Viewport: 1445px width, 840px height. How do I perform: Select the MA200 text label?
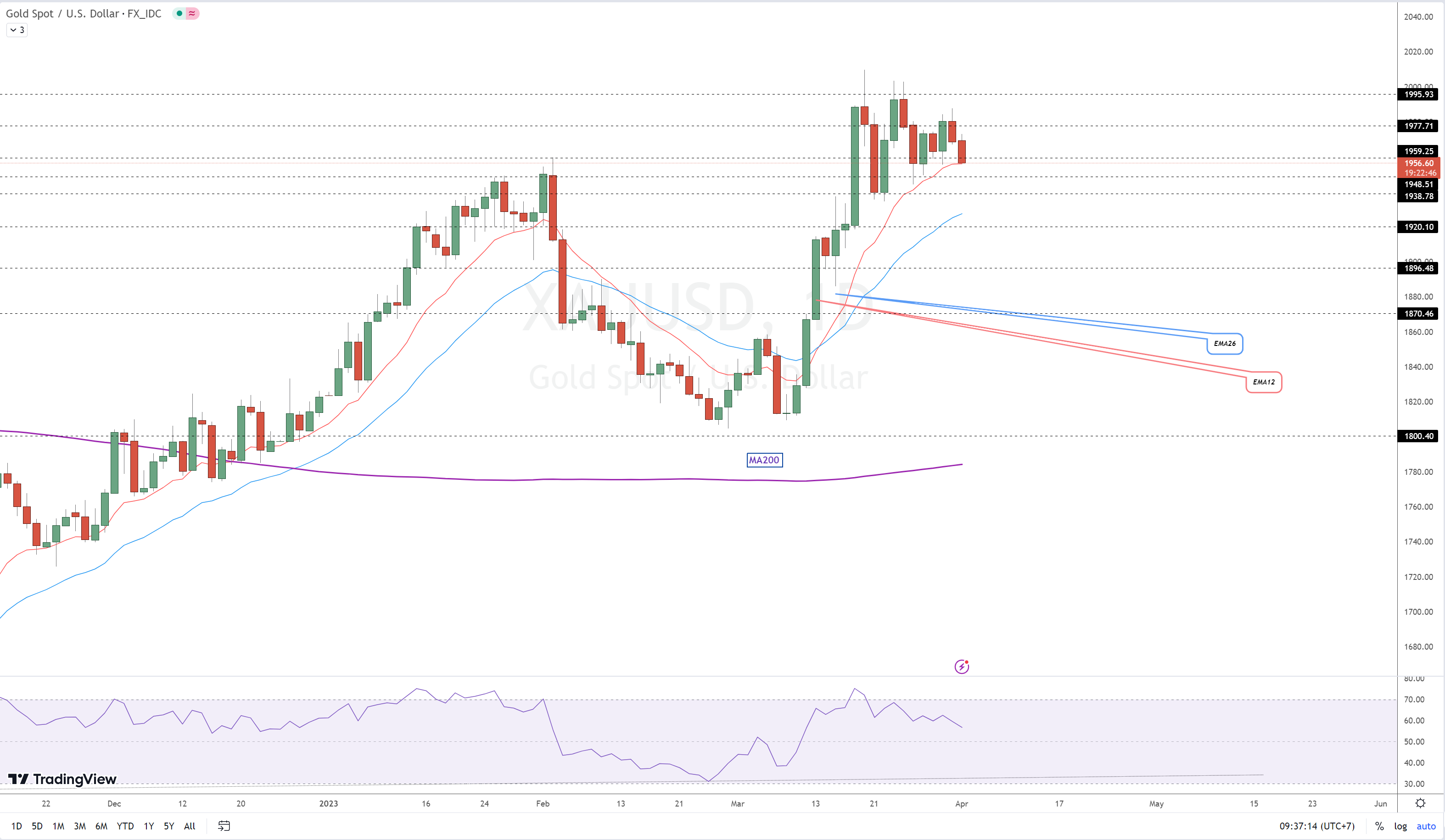coord(764,460)
